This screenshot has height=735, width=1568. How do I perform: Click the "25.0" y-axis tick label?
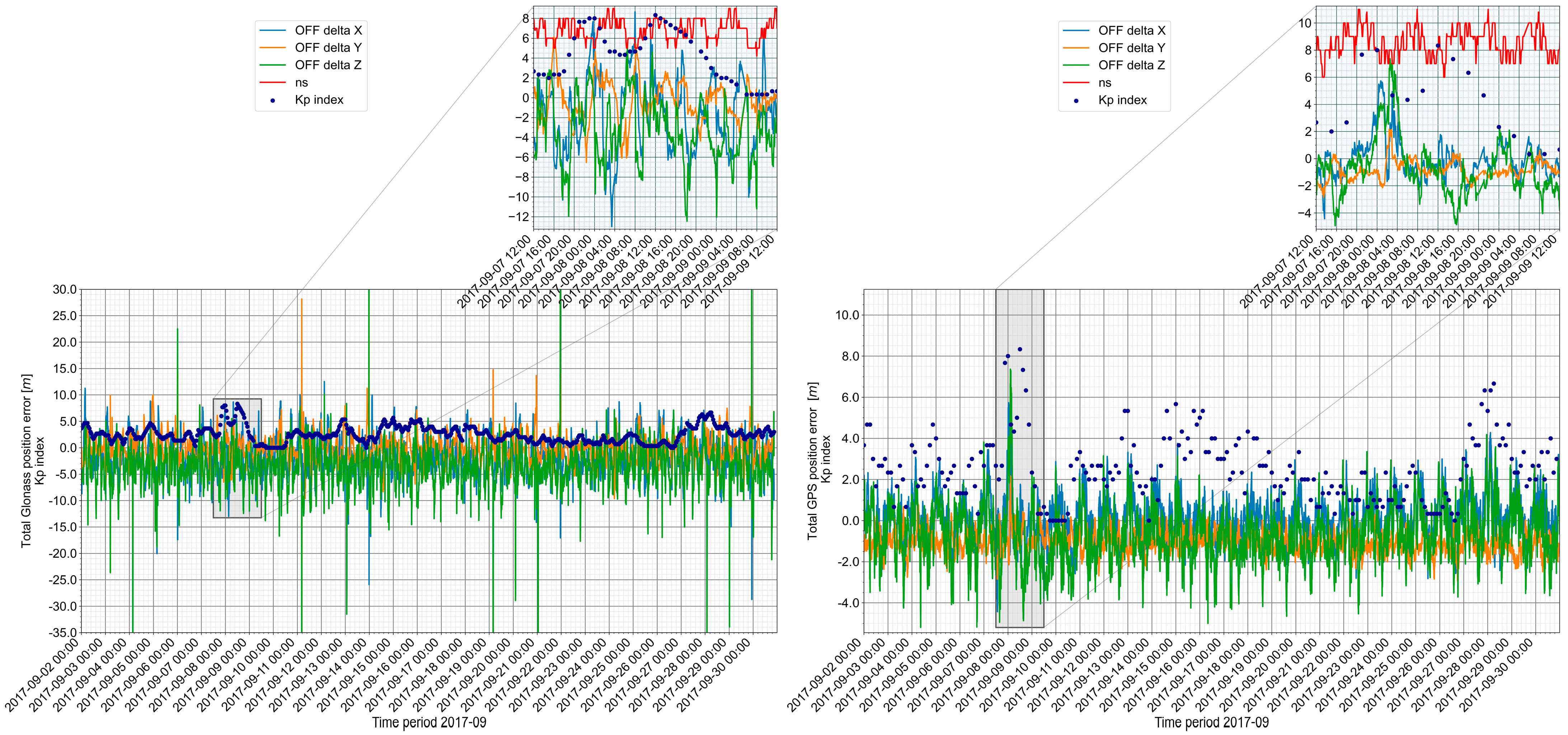[65, 315]
